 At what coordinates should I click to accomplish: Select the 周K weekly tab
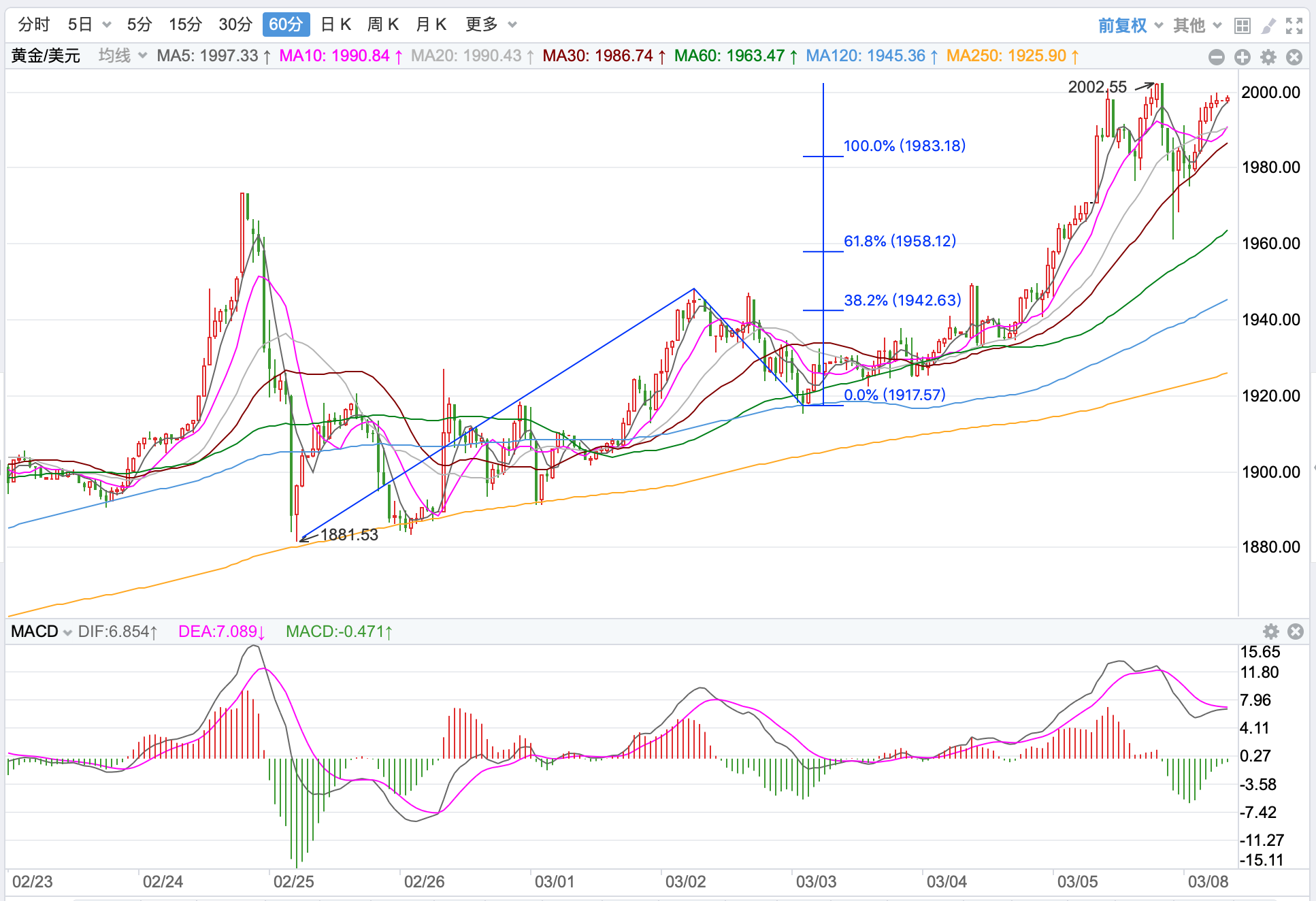coord(382,24)
